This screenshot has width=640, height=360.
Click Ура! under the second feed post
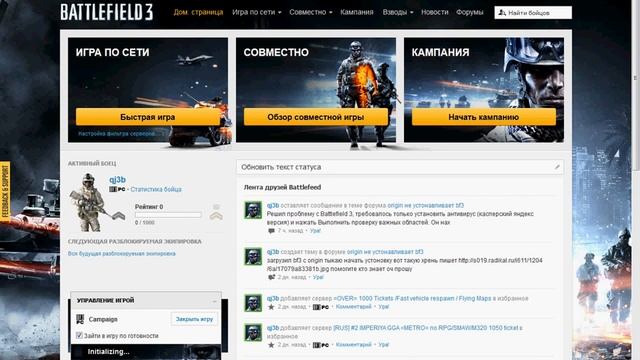[x=318, y=277]
